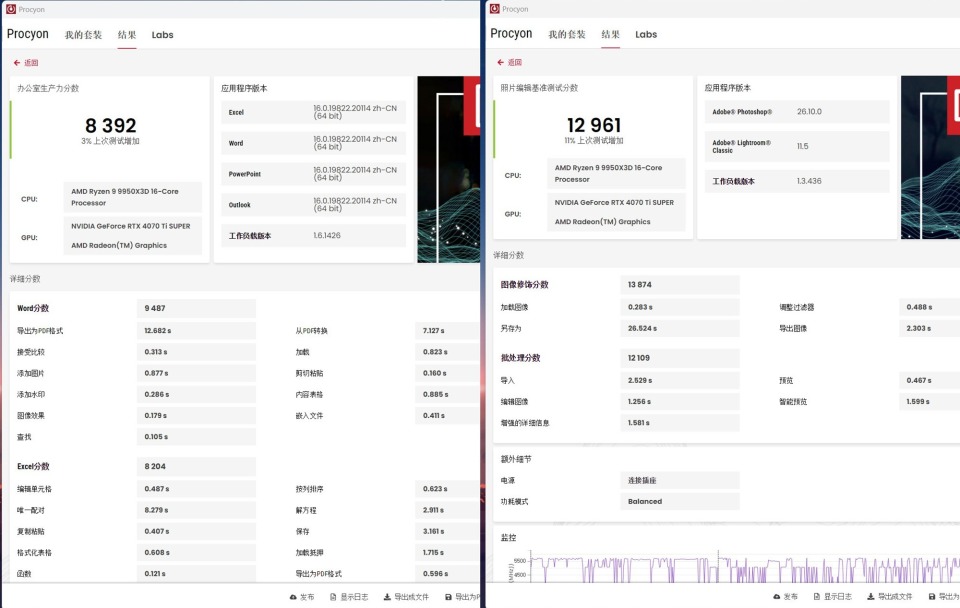
Task: Click the save icon beside 导出为 in right window
Action: [932, 596]
